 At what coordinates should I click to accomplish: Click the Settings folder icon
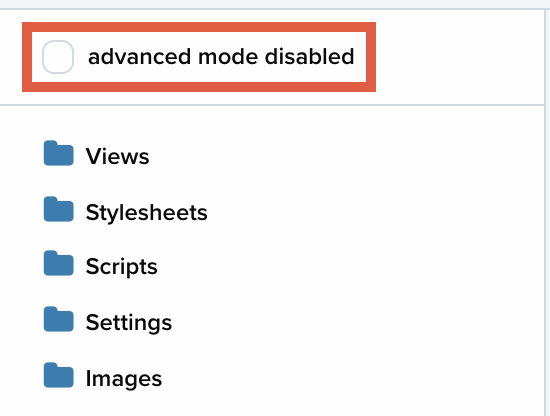[59, 319]
